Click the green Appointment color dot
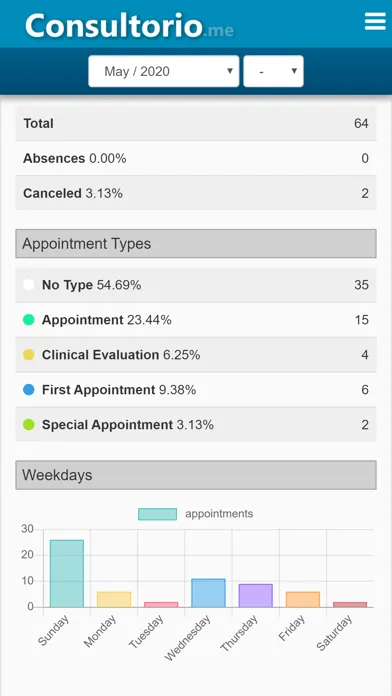The image size is (392, 696). click(x=28, y=320)
